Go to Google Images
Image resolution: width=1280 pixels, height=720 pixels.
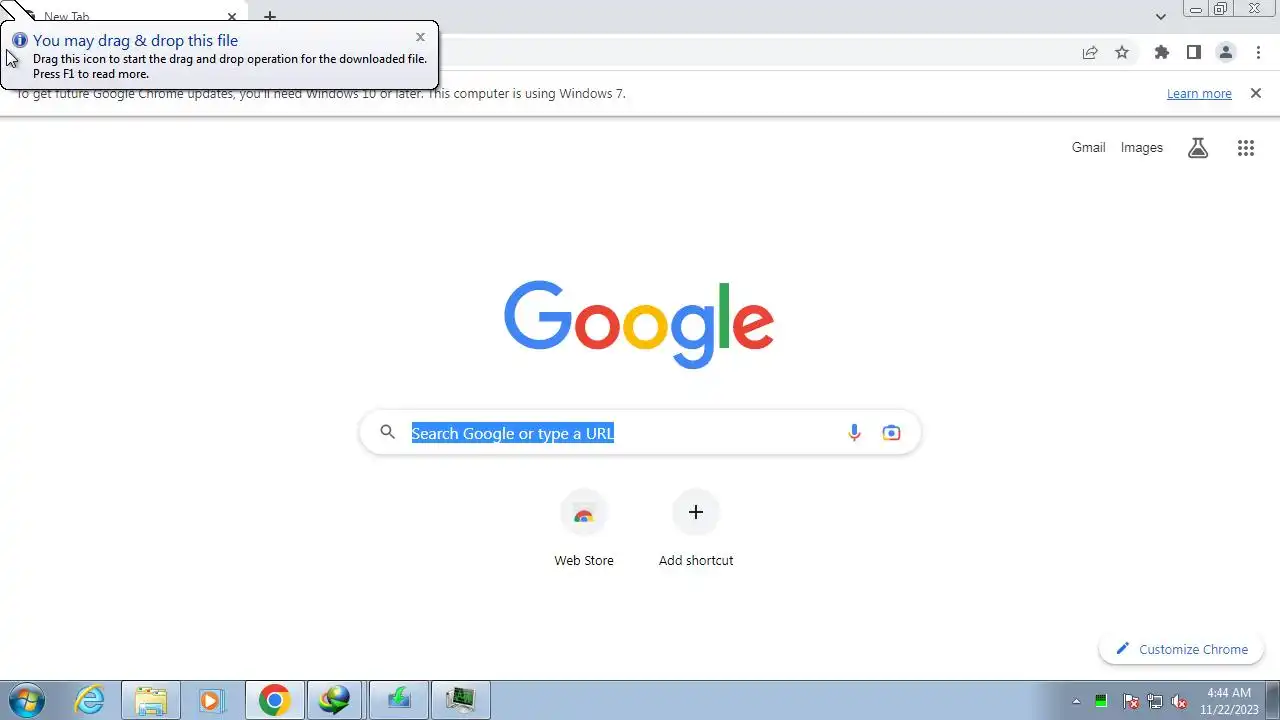[1141, 147]
